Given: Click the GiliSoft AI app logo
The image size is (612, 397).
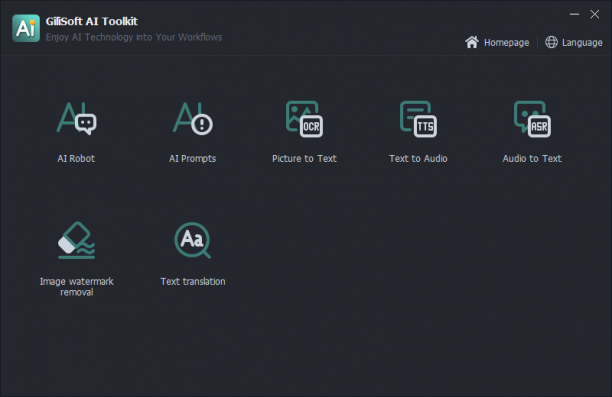Looking at the screenshot, I should (x=26, y=28).
